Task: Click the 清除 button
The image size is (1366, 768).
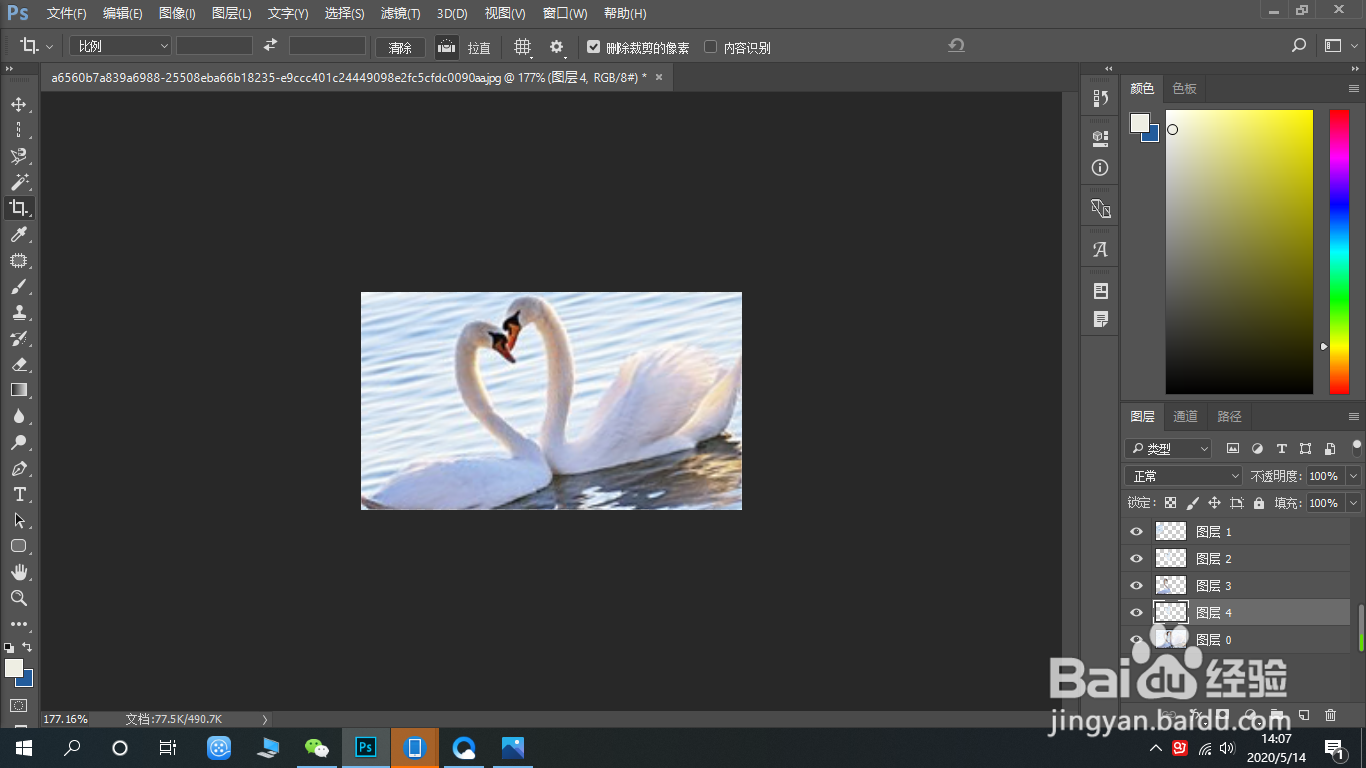Action: [x=400, y=47]
